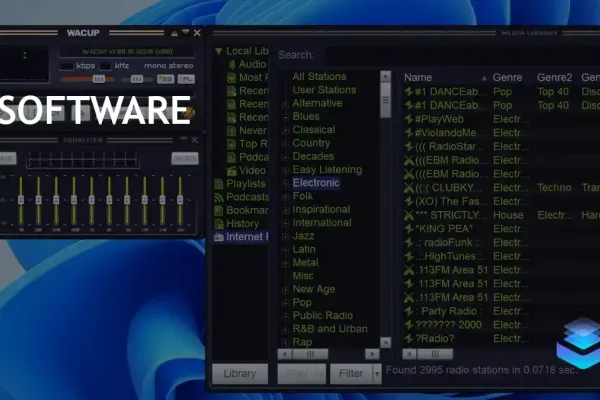Select the Misc genre entry
This screenshot has height=400, width=600.
[x=303, y=276]
